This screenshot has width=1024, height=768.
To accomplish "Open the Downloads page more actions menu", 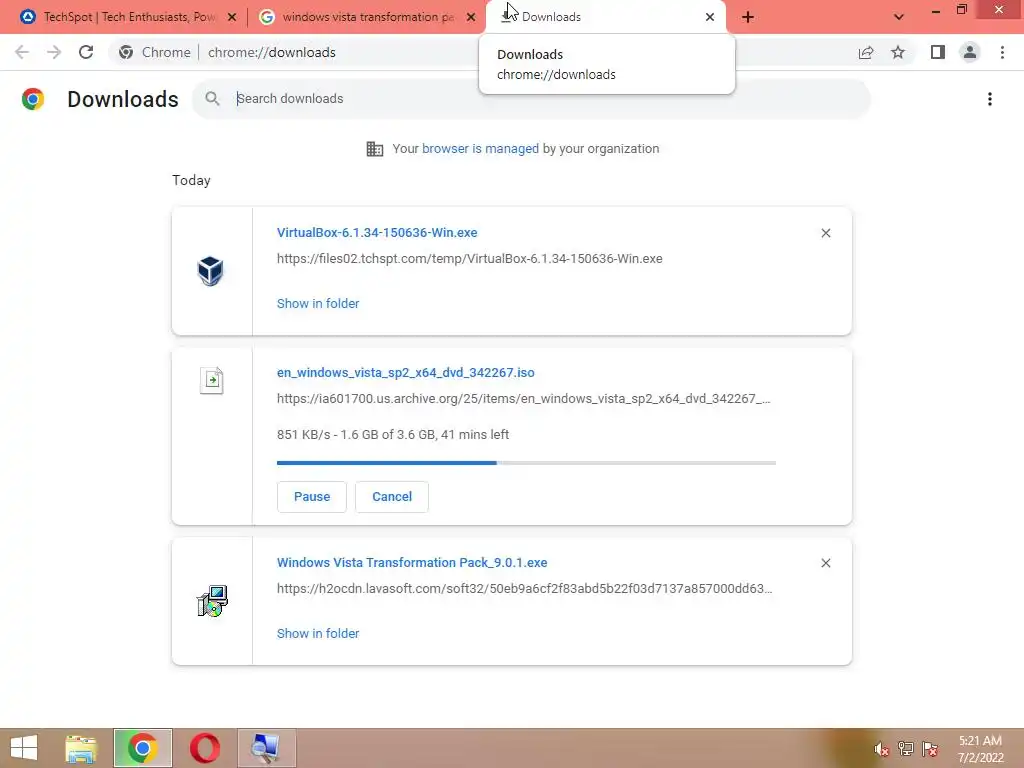I will (x=990, y=99).
